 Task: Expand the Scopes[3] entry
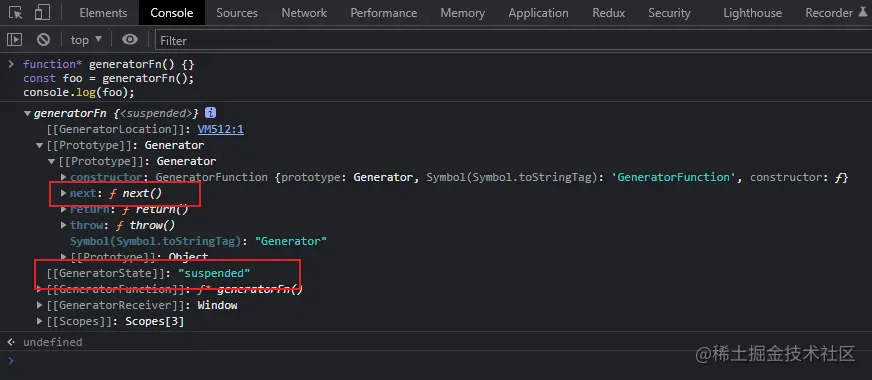click(39, 322)
